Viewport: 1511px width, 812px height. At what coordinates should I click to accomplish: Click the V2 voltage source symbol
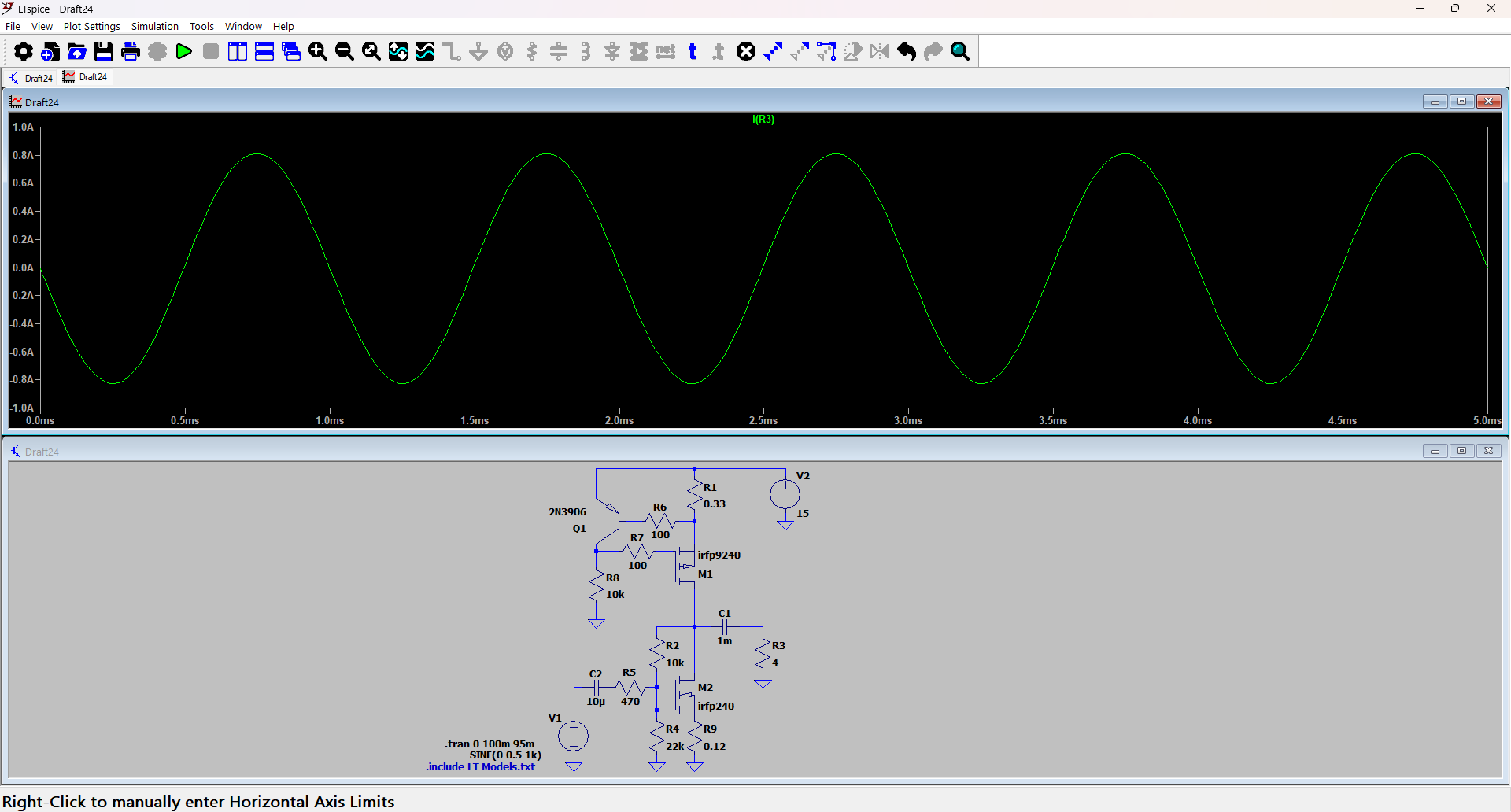coord(785,494)
